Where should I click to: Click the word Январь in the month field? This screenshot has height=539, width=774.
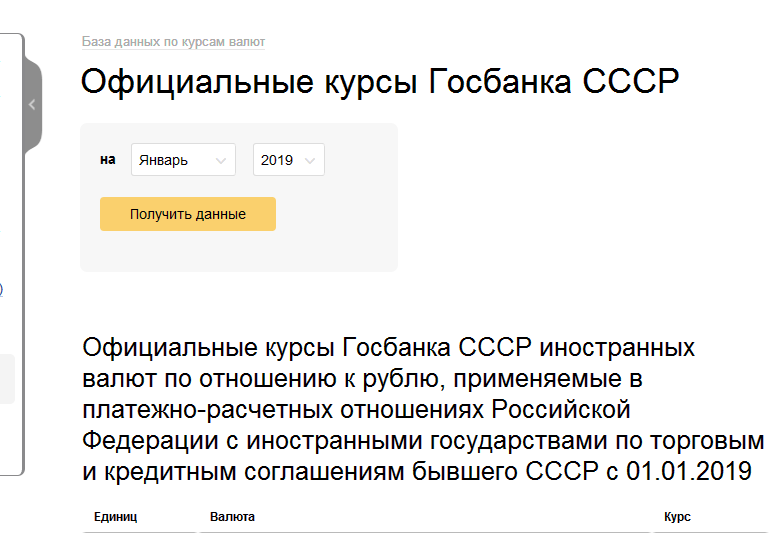tap(164, 160)
